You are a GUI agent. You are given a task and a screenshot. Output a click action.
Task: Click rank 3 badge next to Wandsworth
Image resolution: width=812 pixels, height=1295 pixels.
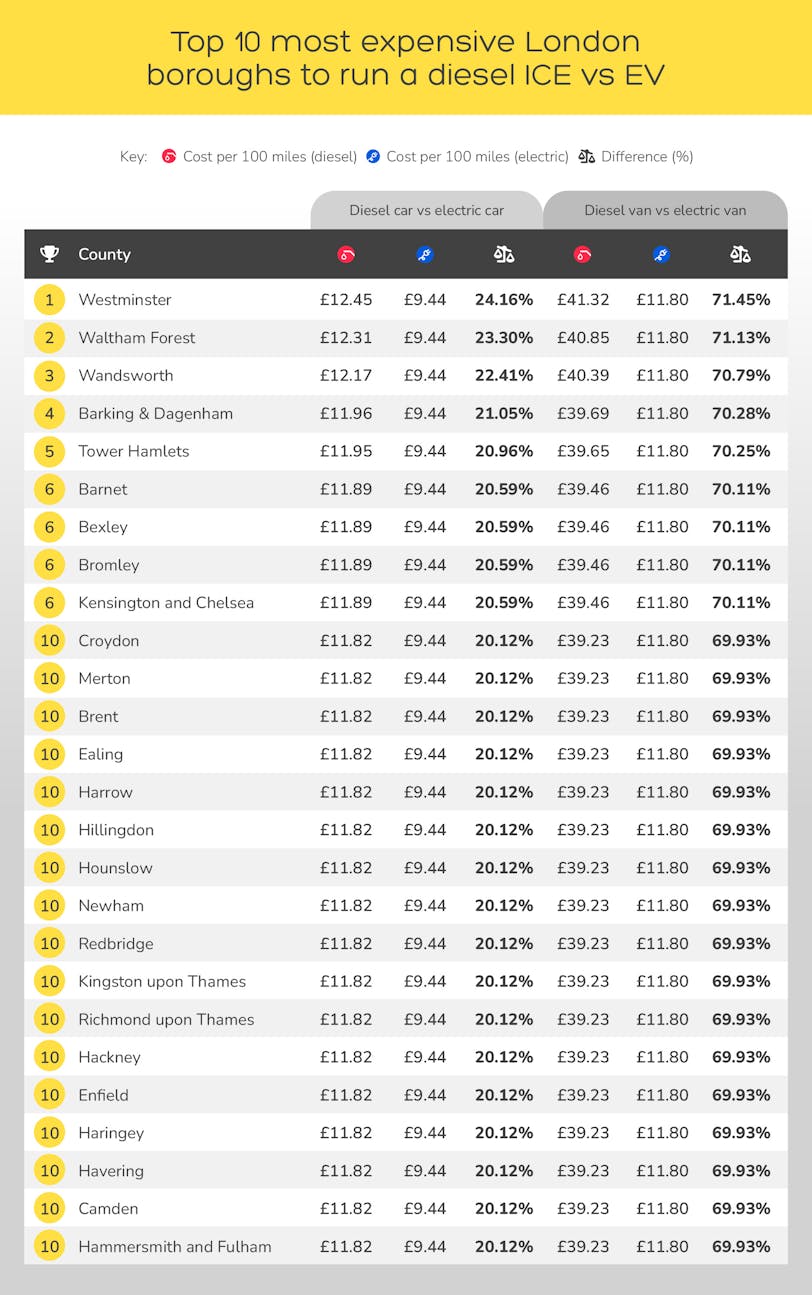click(49, 376)
